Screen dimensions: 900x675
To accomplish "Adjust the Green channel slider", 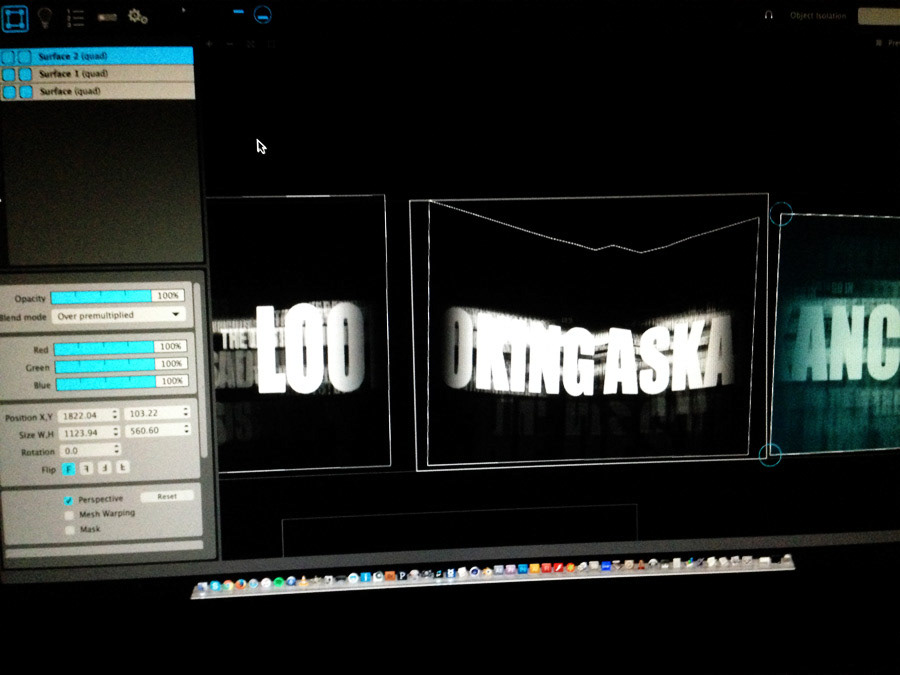I will [105, 364].
